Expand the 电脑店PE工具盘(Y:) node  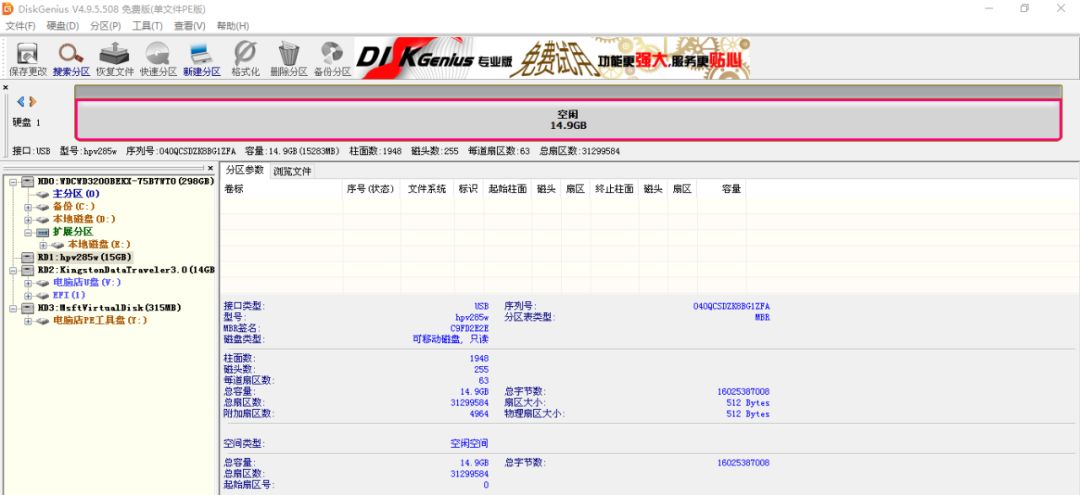28,321
